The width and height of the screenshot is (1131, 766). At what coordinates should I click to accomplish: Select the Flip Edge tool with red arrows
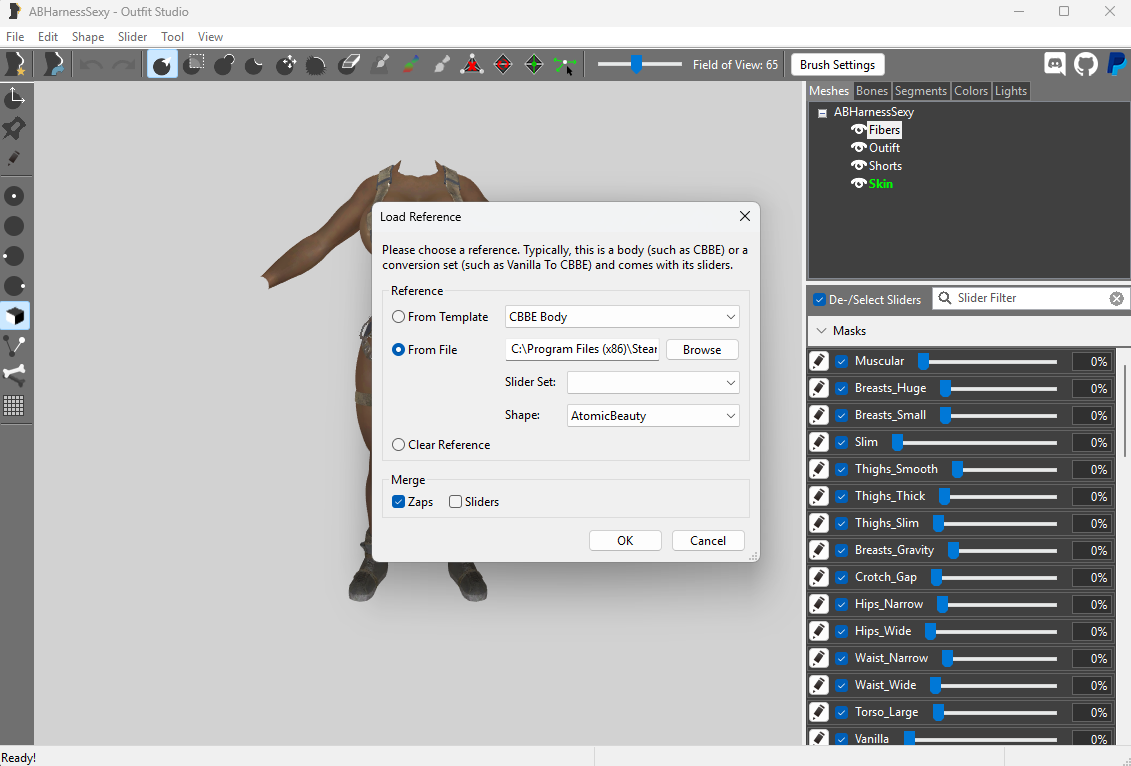tap(503, 64)
